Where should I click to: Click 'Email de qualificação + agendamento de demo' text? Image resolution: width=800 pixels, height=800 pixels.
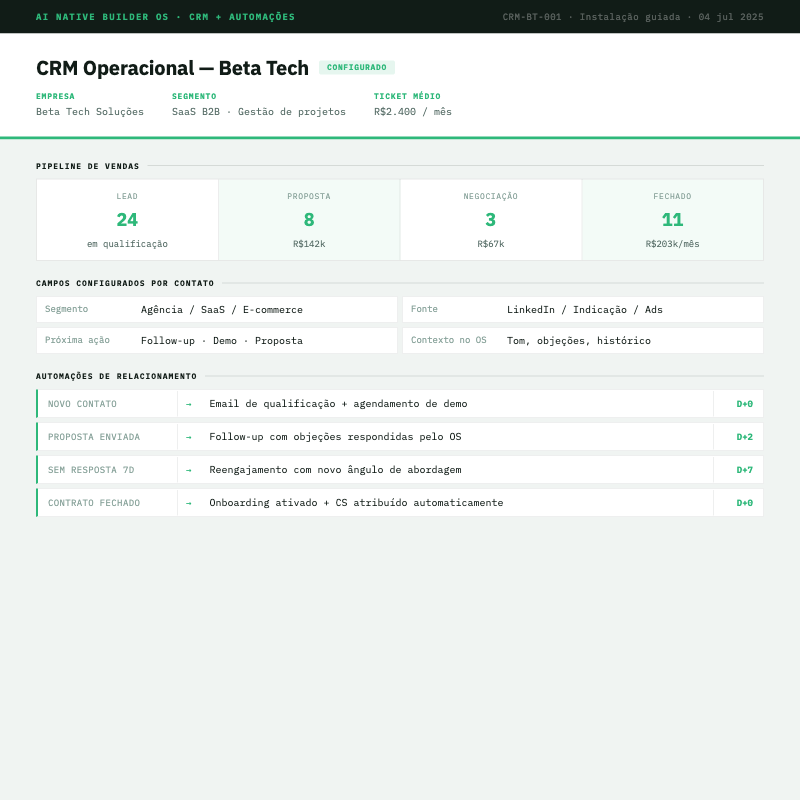pos(338,404)
